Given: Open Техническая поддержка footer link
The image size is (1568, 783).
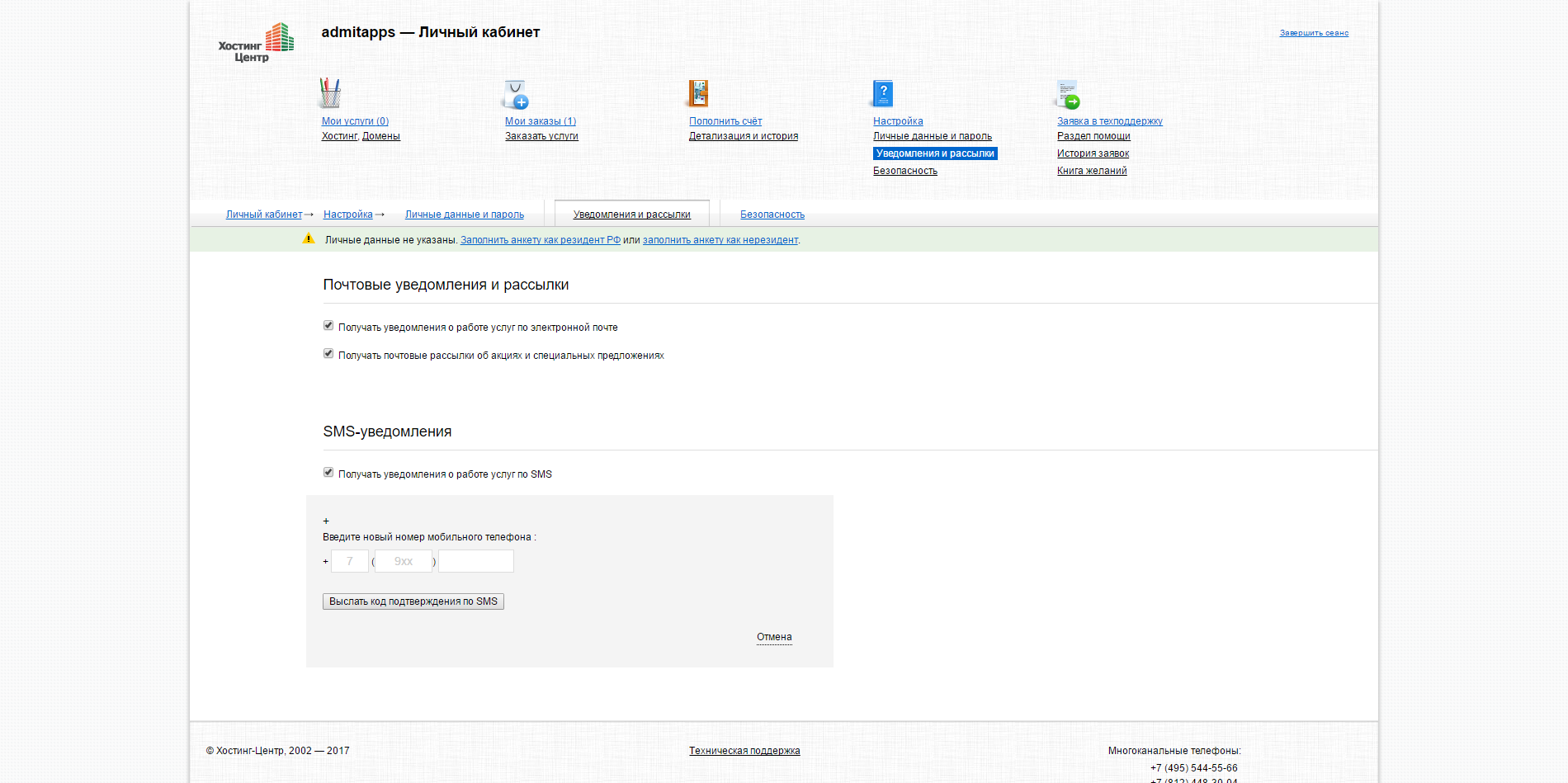Looking at the screenshot, I should (x=744, y=751).
